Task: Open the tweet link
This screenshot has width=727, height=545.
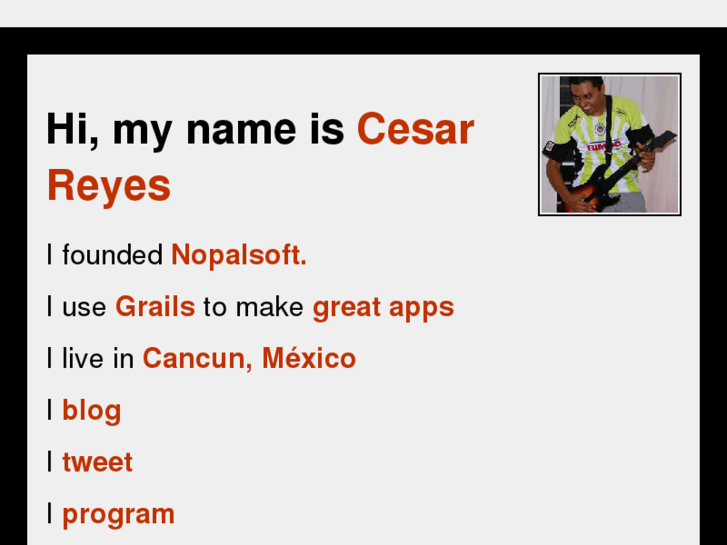Action: coord(98,462)
